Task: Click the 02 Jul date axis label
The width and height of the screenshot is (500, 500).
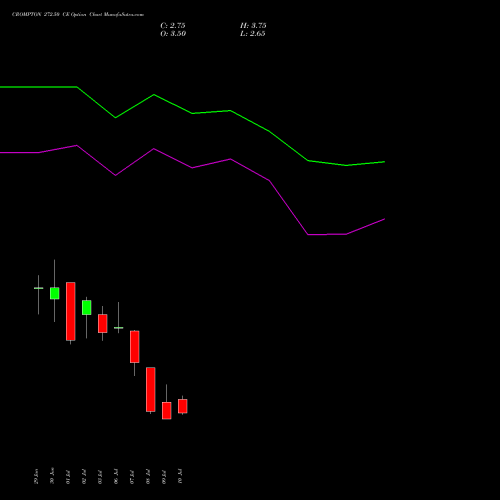Action: [84, 477]
